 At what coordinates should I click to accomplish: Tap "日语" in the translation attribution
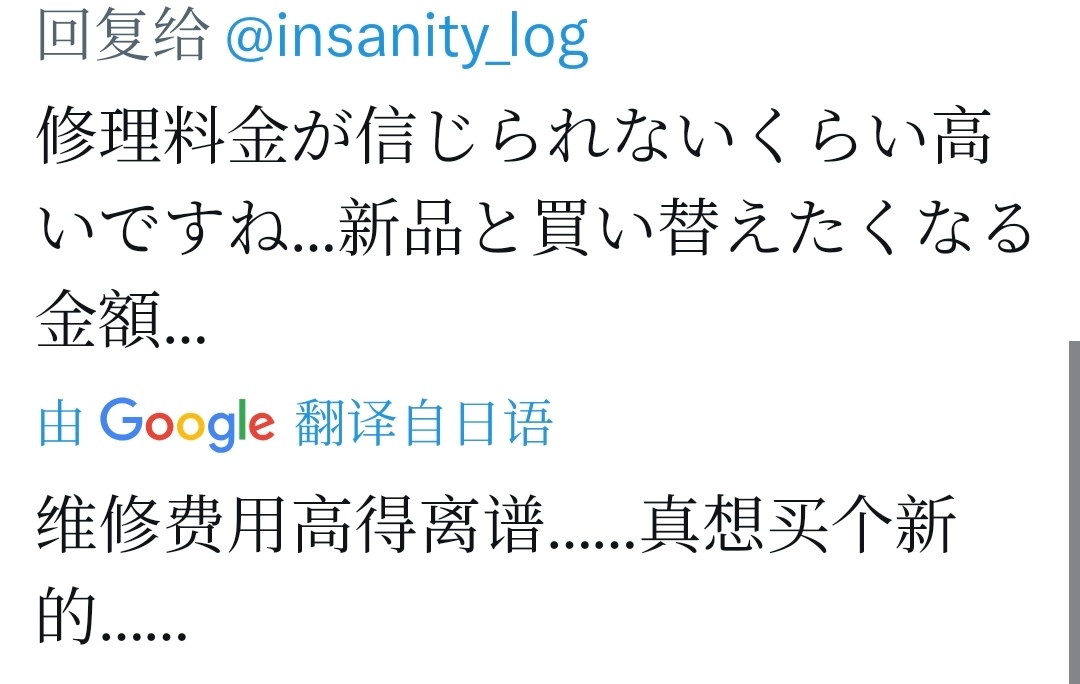(518, 423)
